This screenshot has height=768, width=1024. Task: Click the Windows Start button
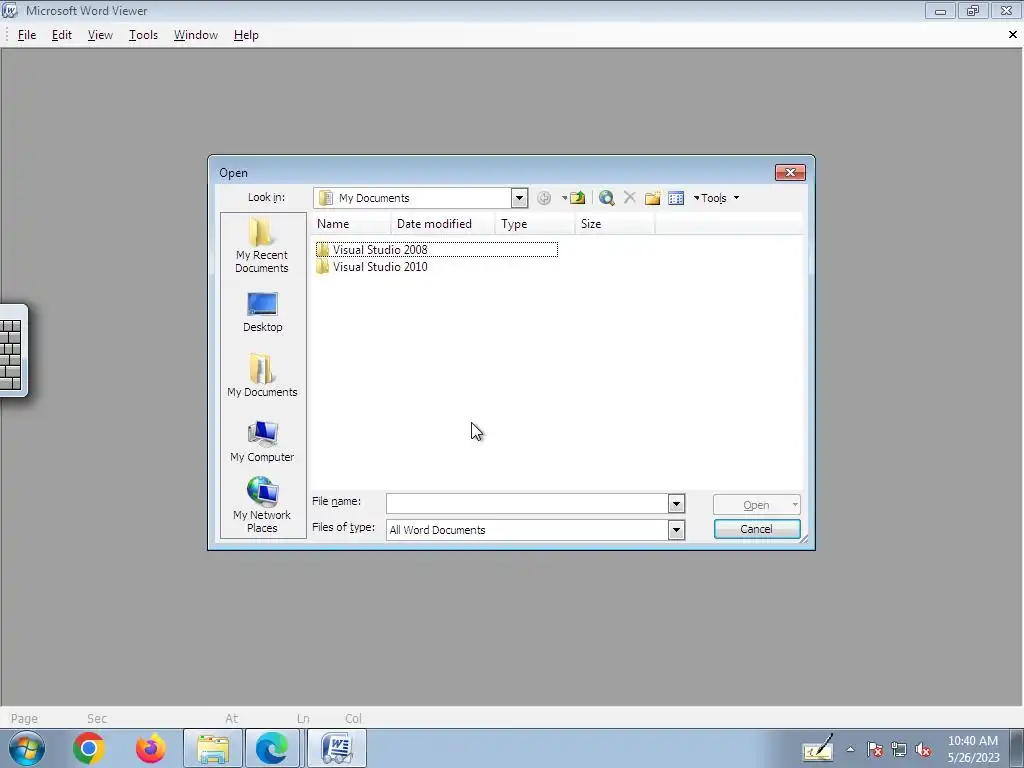pos(27,748)
